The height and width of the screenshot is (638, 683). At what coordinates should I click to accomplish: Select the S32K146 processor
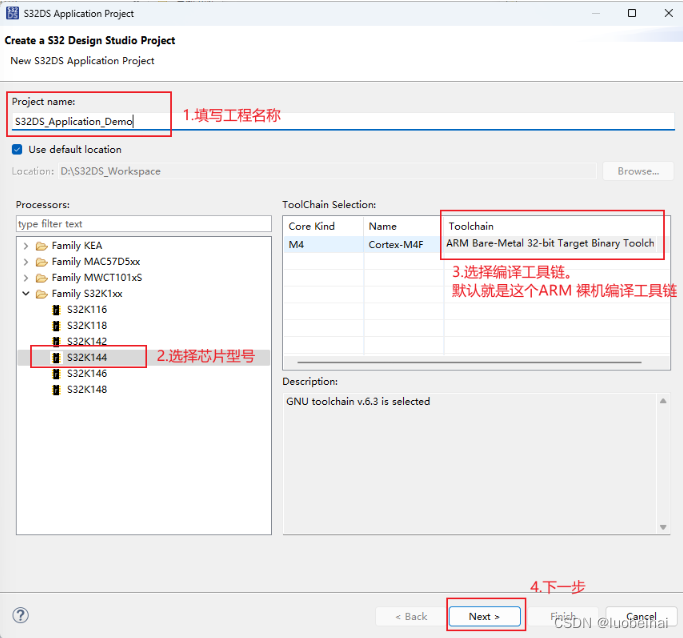point(87,374)
